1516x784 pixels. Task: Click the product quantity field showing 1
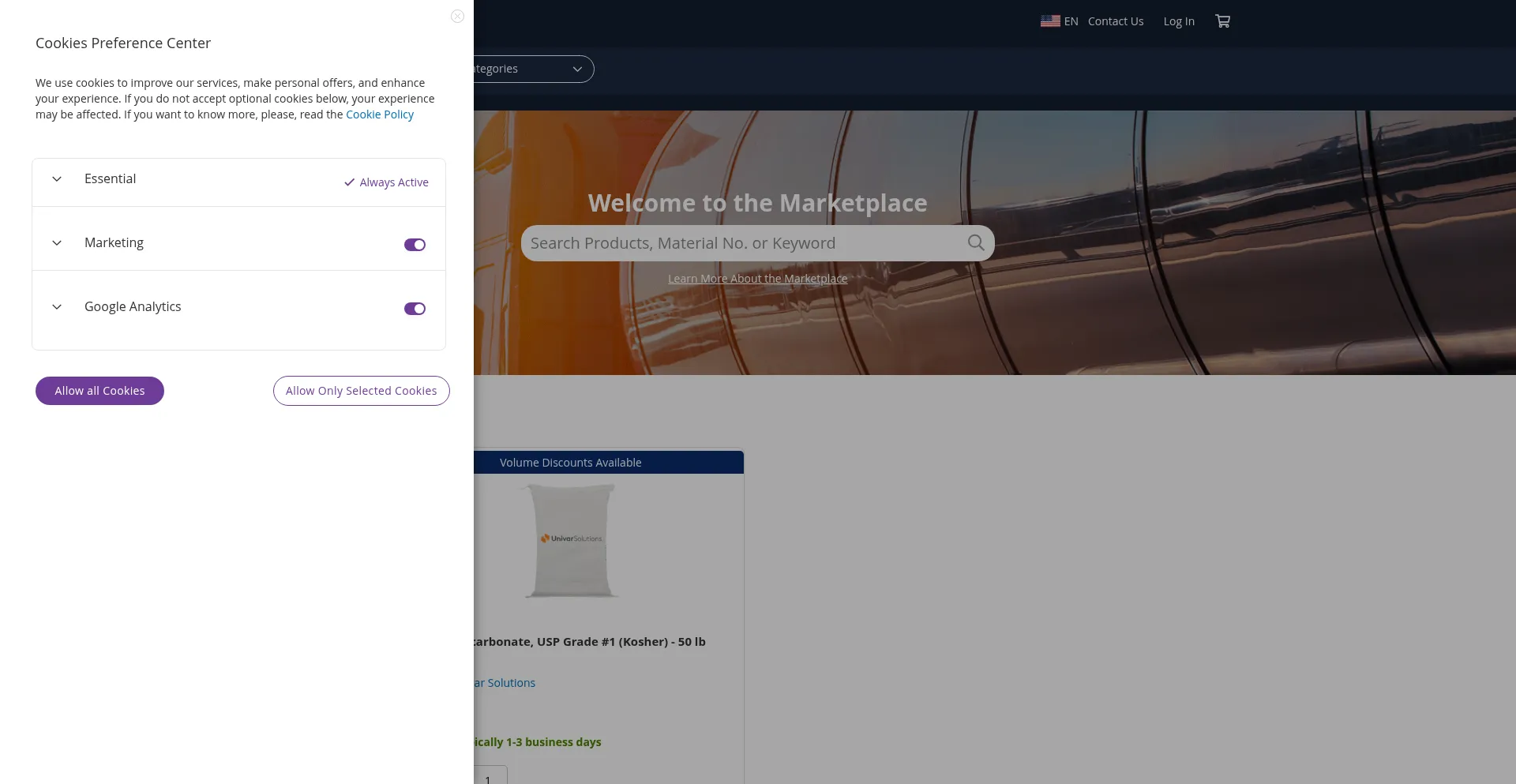pos(490,775)
